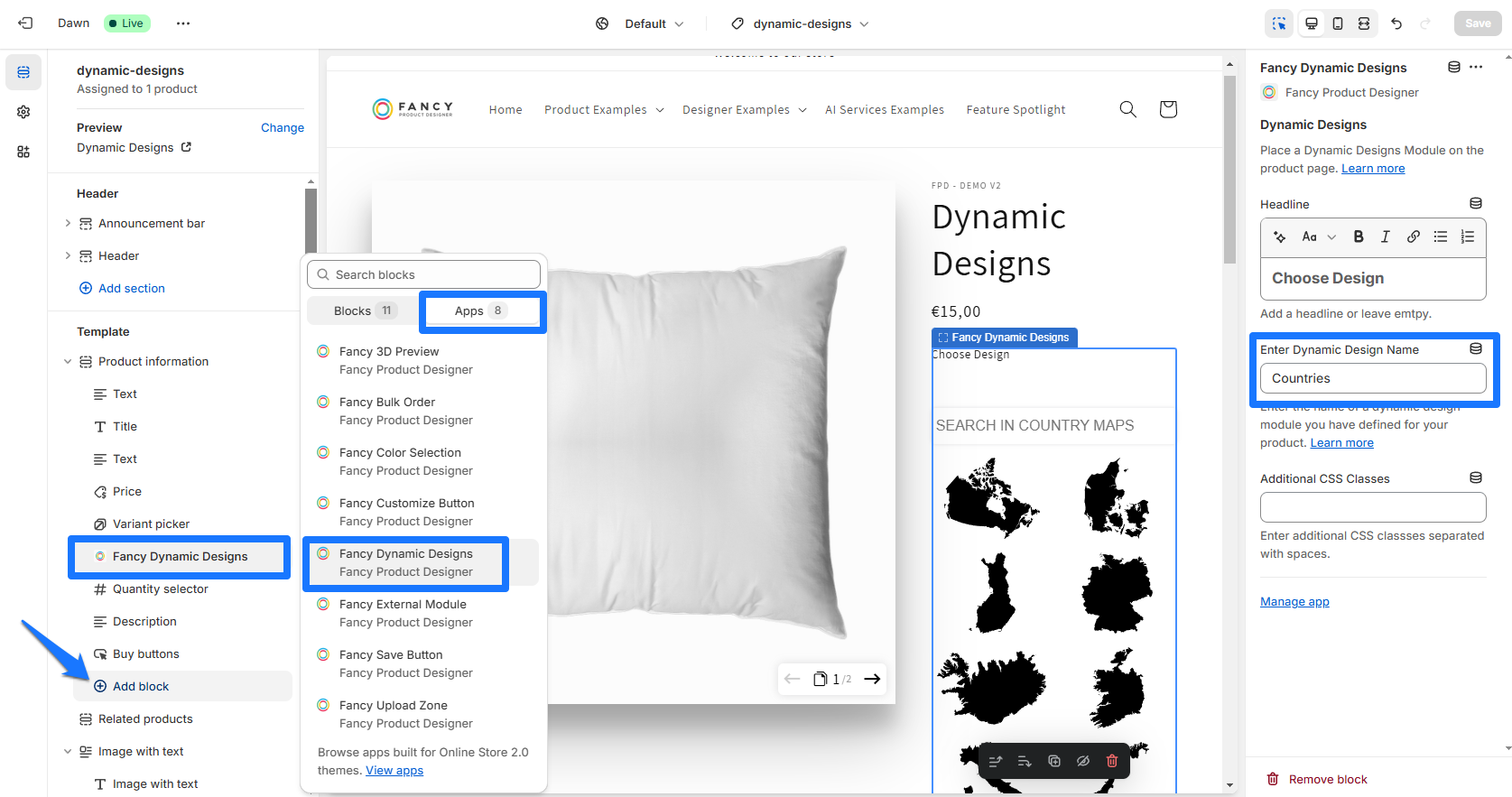1512x797 pixels.
Task: Apply numbered list in headline editor
Action: pyautogui.click(x=1468, y=236)
